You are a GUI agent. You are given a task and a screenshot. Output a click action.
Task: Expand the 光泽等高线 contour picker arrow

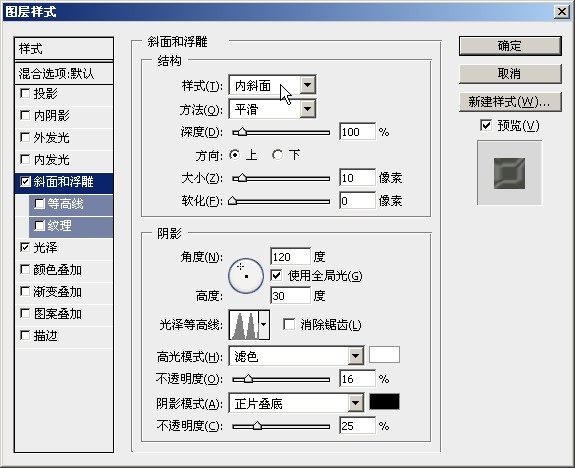(264, 325)
